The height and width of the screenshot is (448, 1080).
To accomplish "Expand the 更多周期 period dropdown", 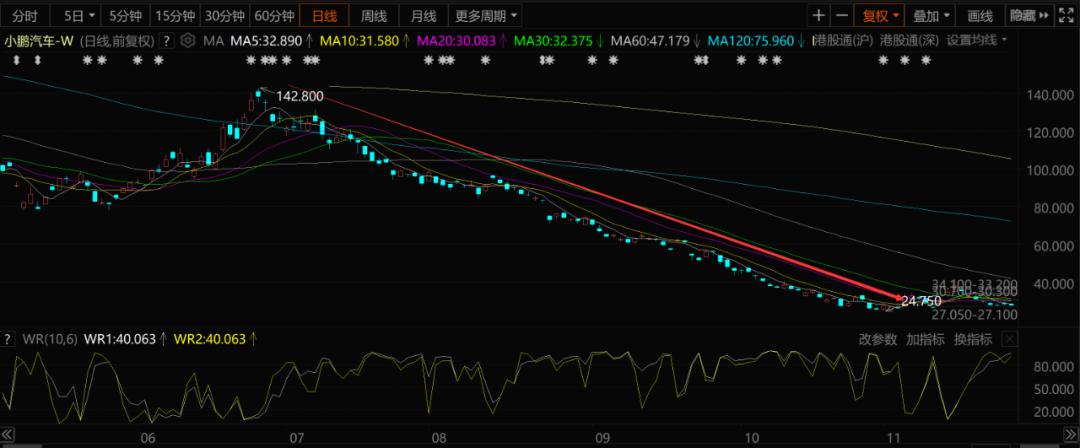I will 486,16.
